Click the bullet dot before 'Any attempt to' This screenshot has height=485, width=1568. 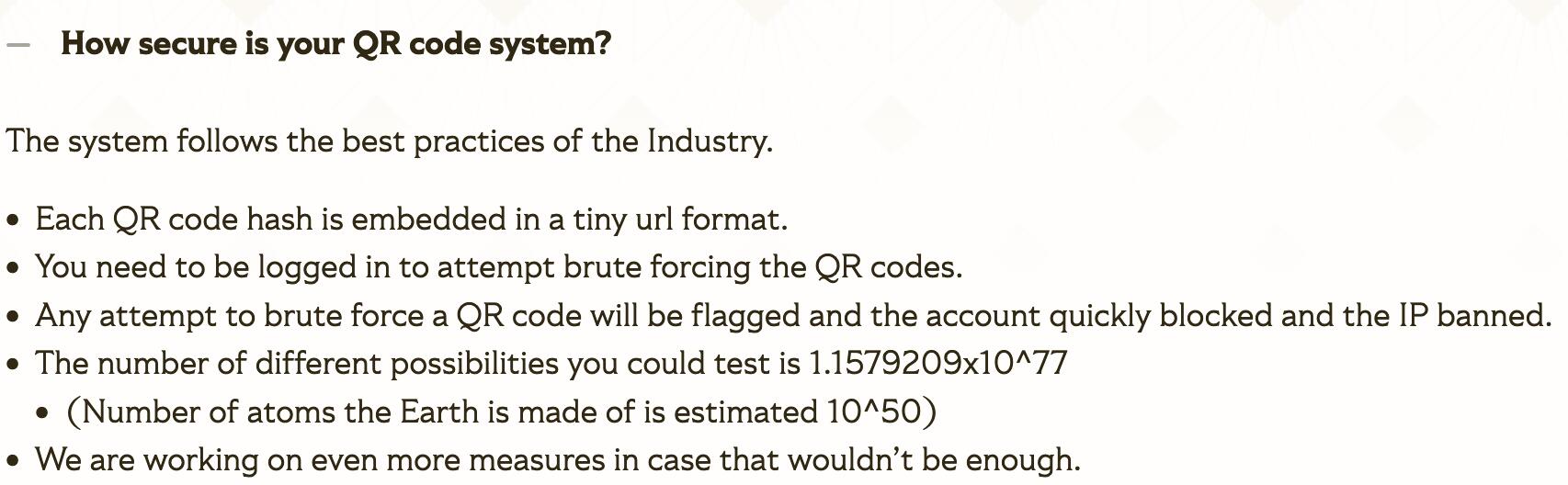click(x=13, y=317)
